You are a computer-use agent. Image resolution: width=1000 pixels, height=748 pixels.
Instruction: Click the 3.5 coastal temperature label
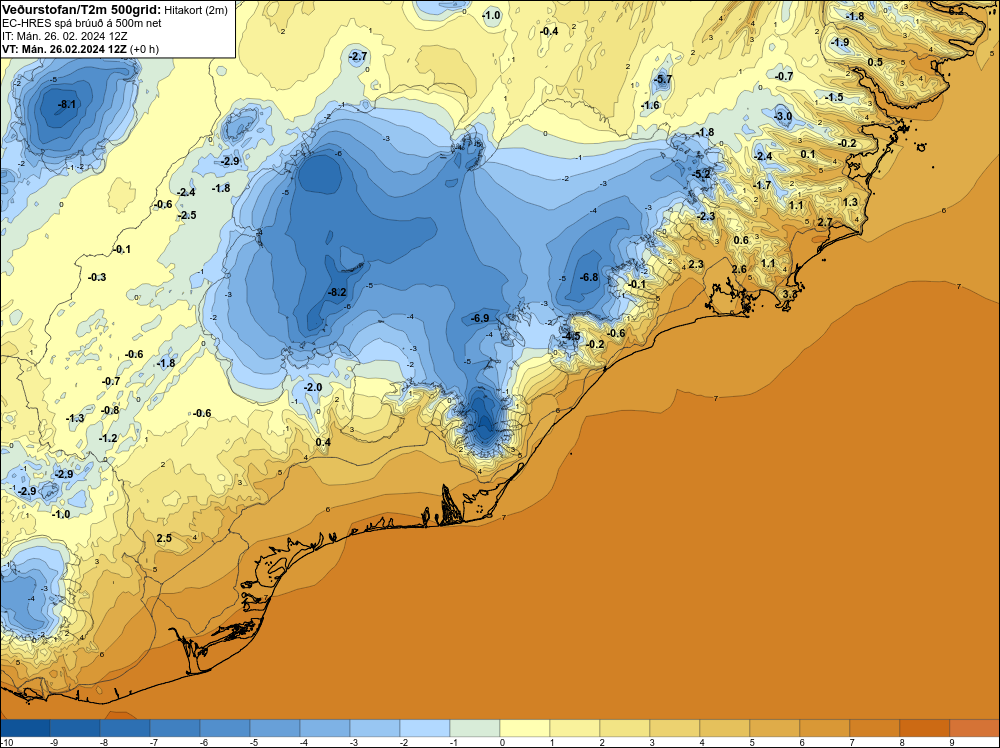(790, 294)
